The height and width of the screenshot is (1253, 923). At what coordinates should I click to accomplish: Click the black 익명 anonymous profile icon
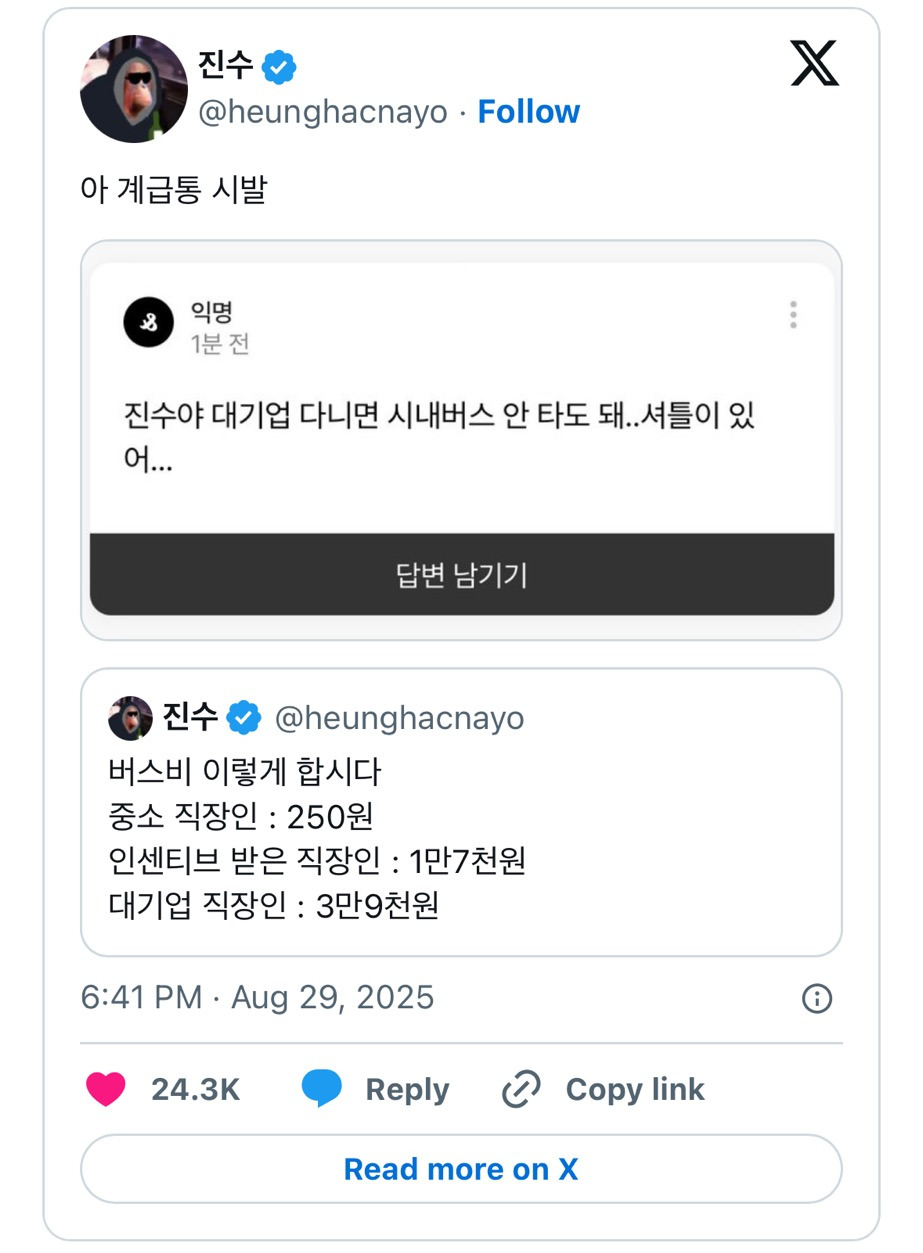(149, 322)
